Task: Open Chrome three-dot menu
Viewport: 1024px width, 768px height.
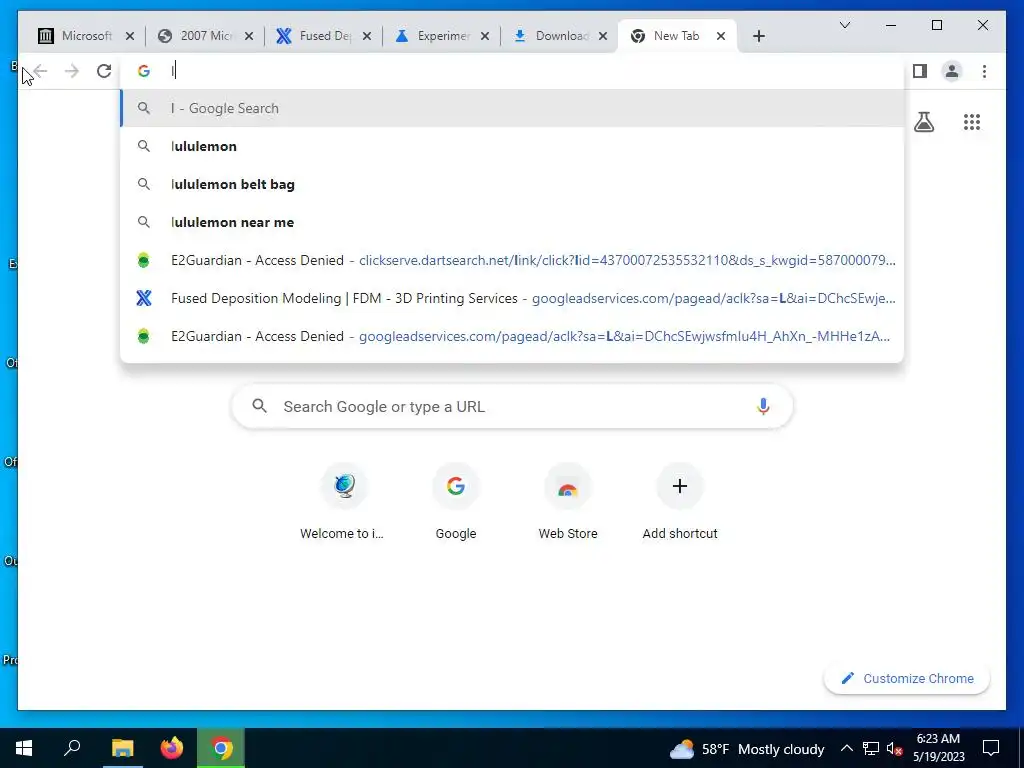Action: coord(984,71)
